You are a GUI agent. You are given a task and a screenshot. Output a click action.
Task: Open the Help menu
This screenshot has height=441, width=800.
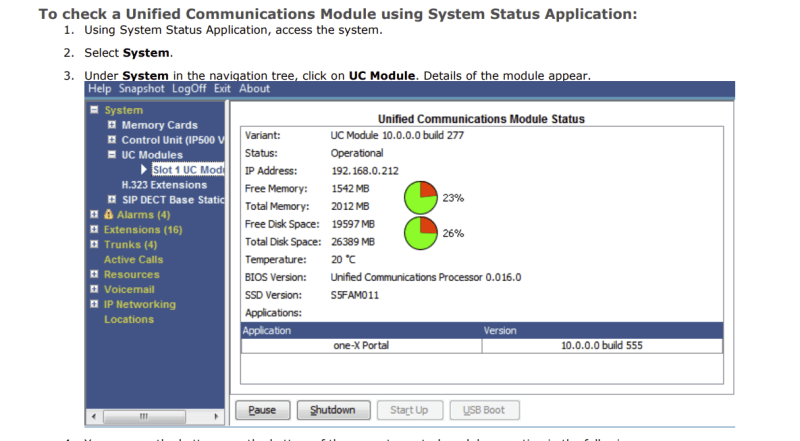point(99,89)
